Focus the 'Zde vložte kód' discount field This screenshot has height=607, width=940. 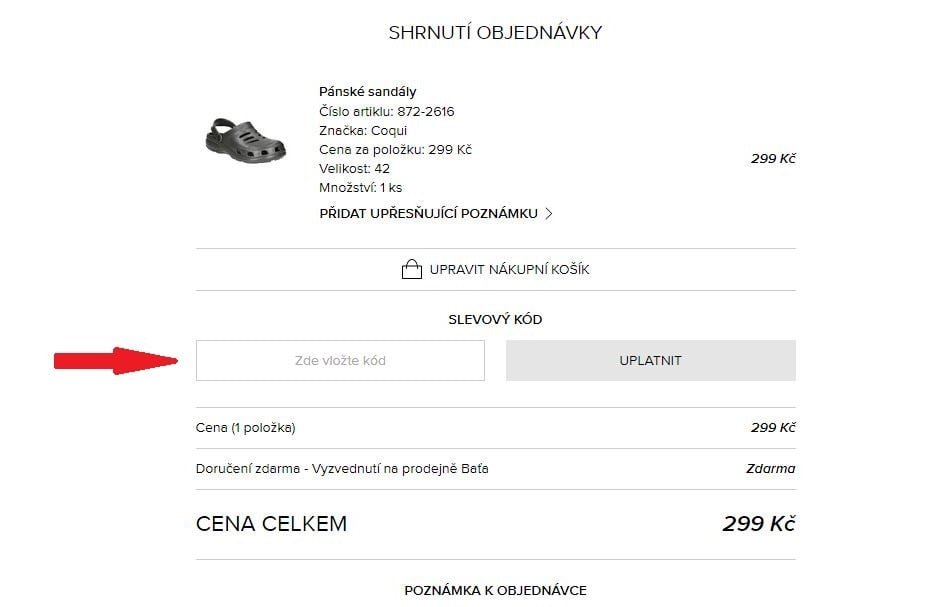click(x=340, y=360)
